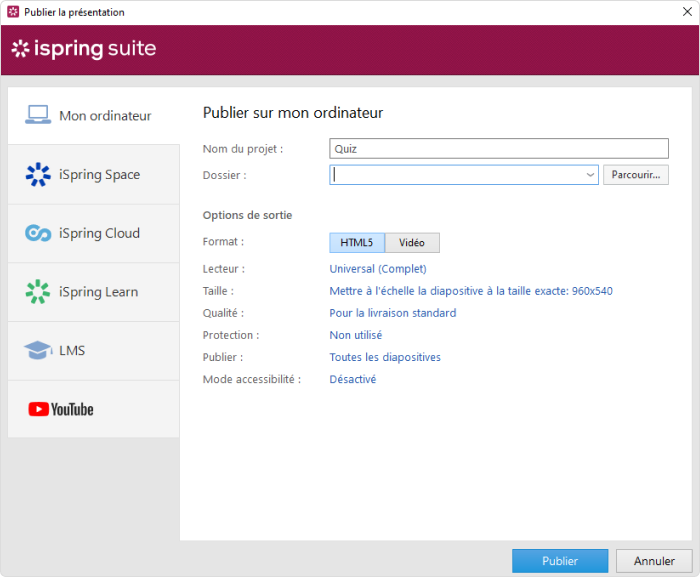Click the Options de sortie heading
This screenshot has height=577, width=700.
point(247,215)
